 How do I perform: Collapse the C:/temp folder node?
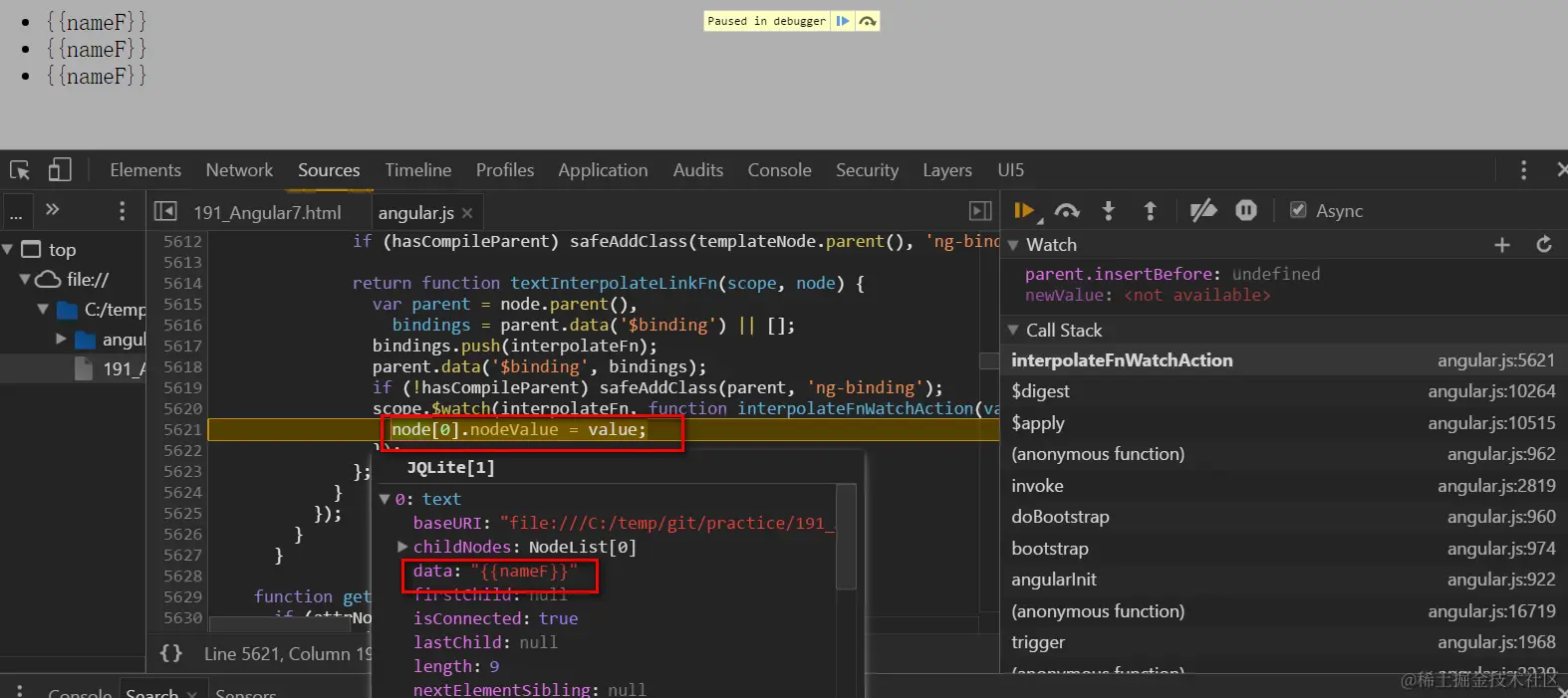43,310
